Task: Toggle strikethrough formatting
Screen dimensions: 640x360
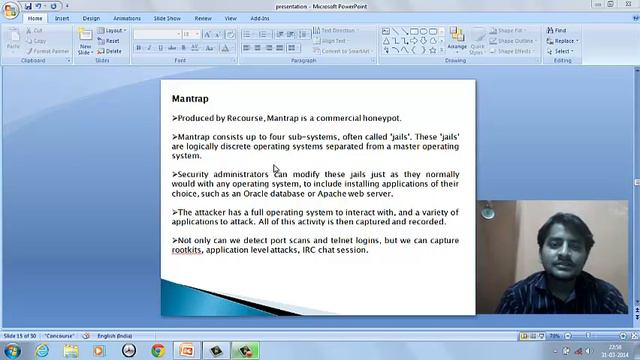Action: point(172,48)
